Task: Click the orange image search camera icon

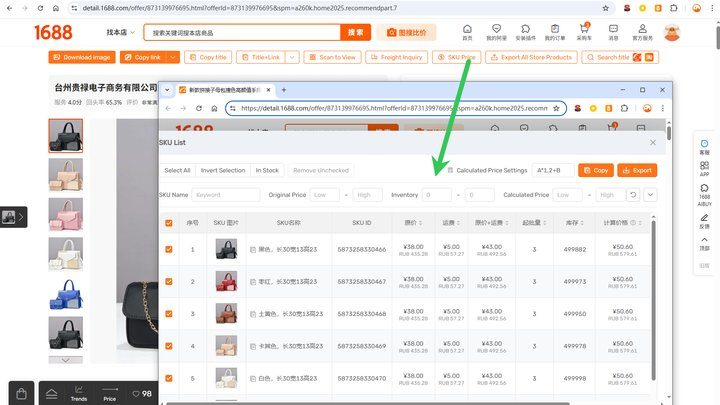Action: point(391,33)
